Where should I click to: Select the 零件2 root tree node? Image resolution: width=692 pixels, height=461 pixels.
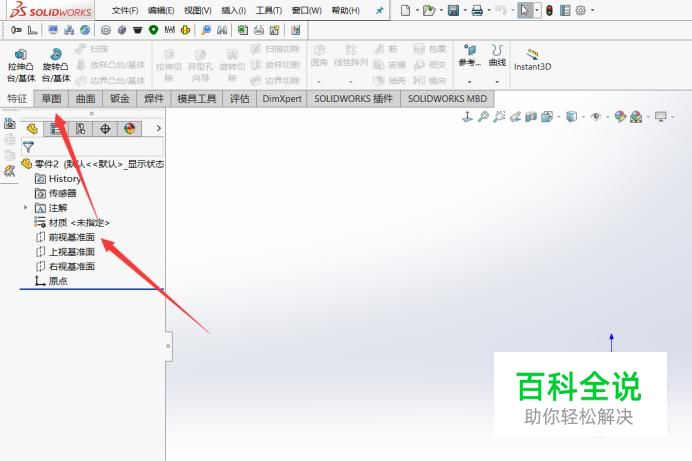93,164
